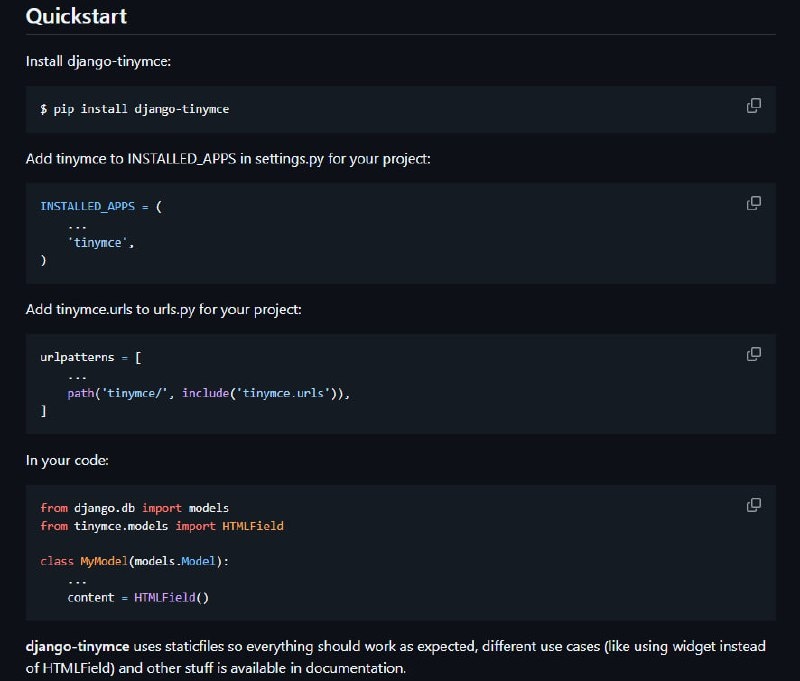
Task: Click the 'tinymce', string in INSTALLED_APPS block
Action: click(x=101, y=242)
